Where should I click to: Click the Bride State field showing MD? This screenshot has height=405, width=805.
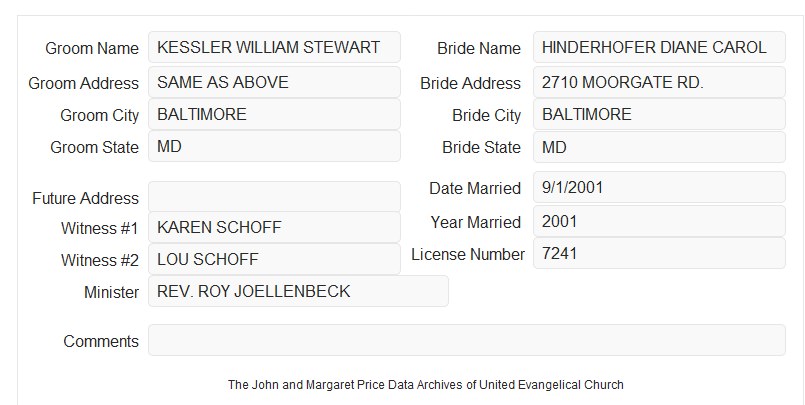pos(659,147)
